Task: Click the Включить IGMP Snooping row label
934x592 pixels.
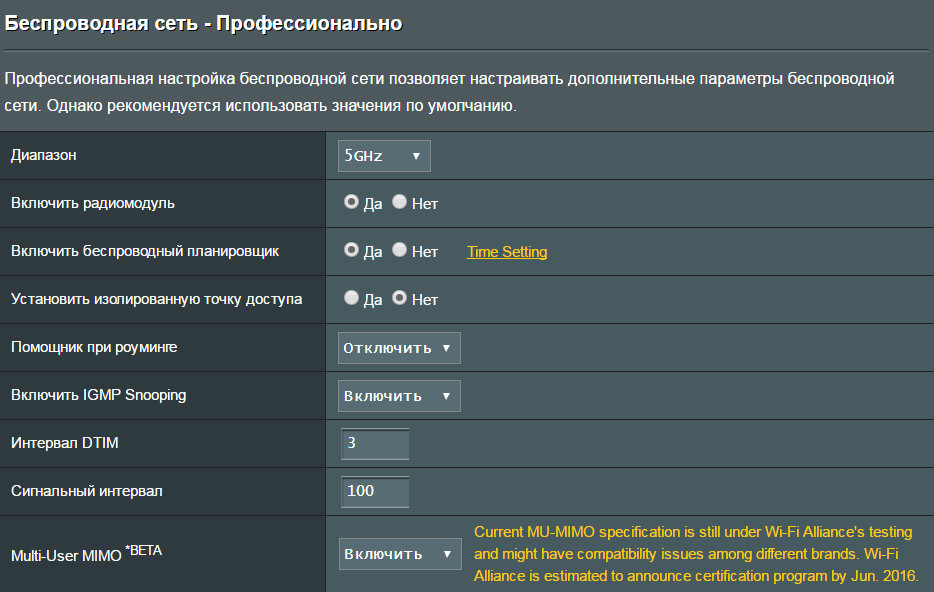Action: click(98, 395)
